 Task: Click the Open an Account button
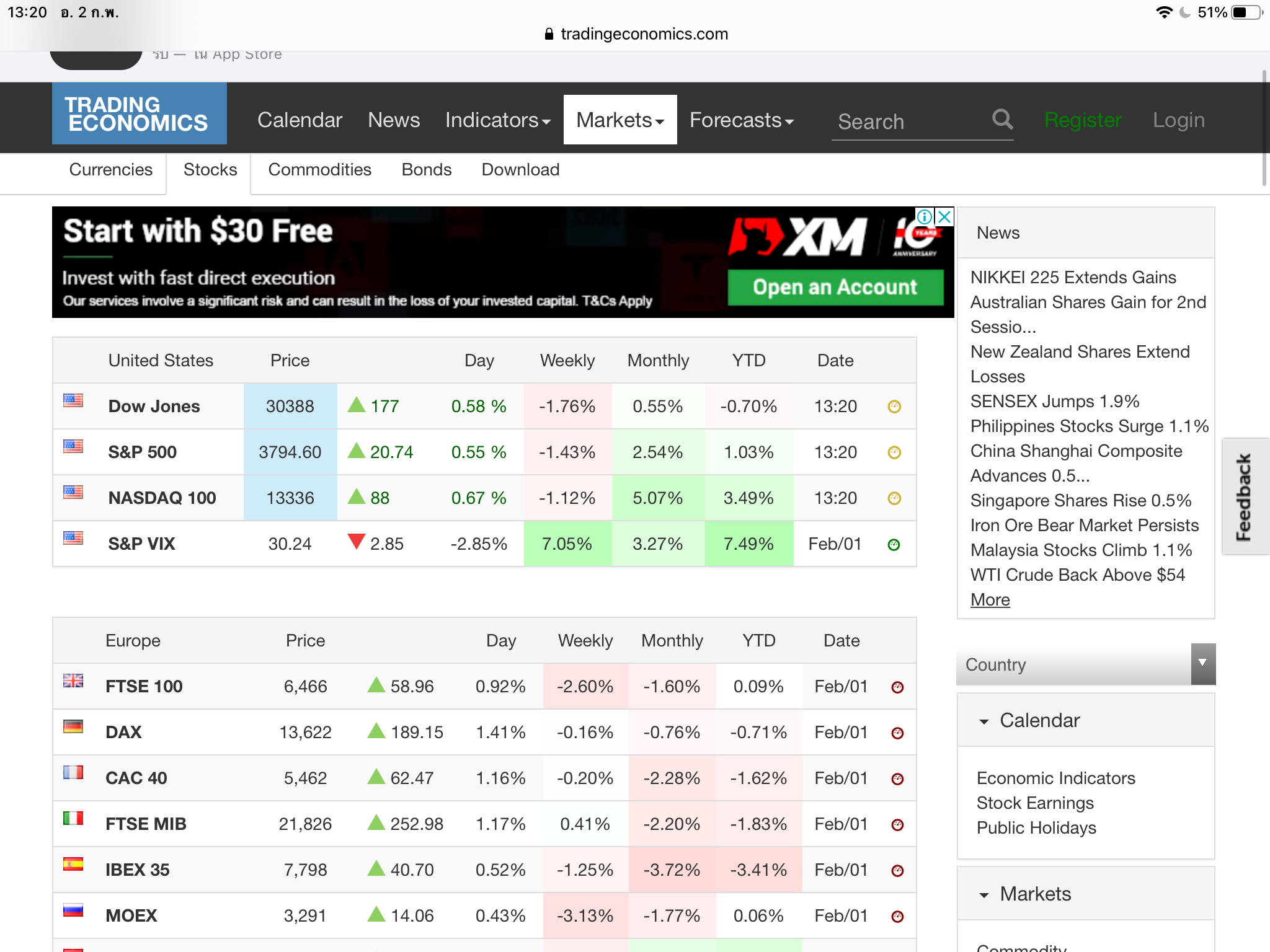835,288
